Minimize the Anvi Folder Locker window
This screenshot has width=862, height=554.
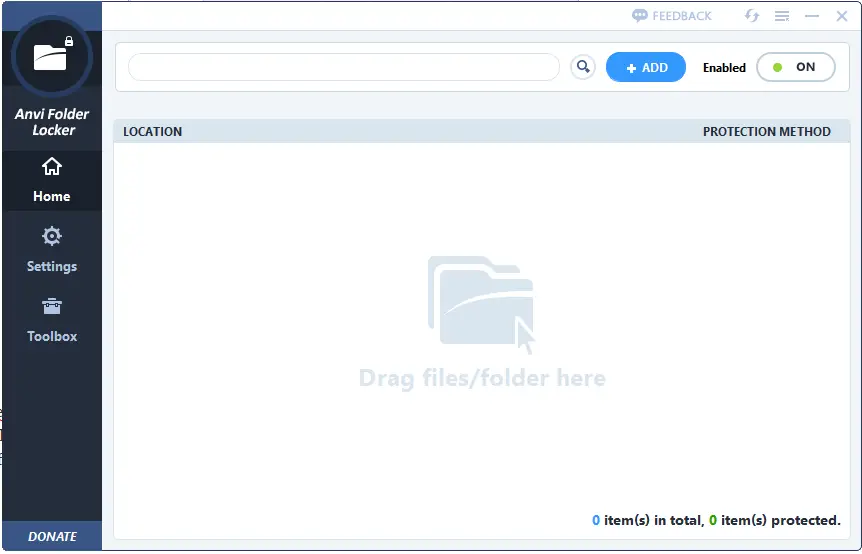click(x=812, y=16)
